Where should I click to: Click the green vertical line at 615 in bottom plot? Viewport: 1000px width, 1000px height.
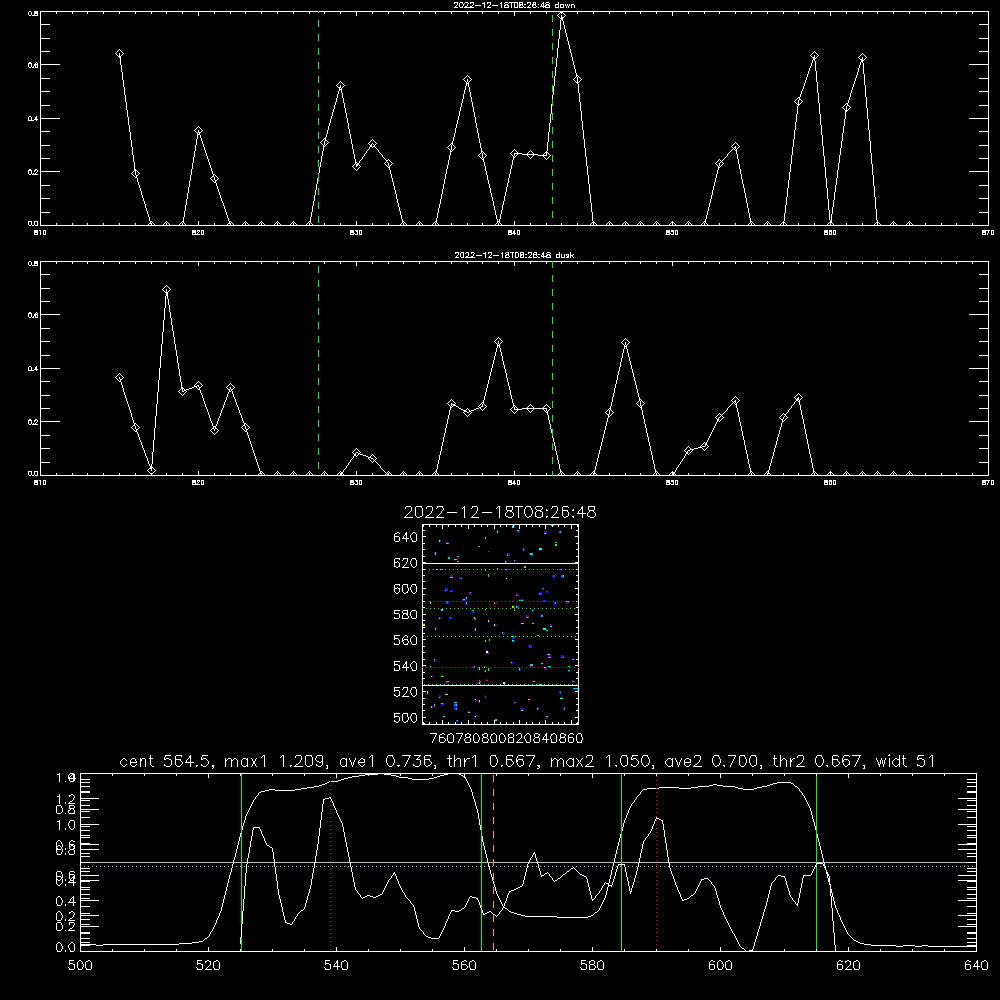[816, 862]
